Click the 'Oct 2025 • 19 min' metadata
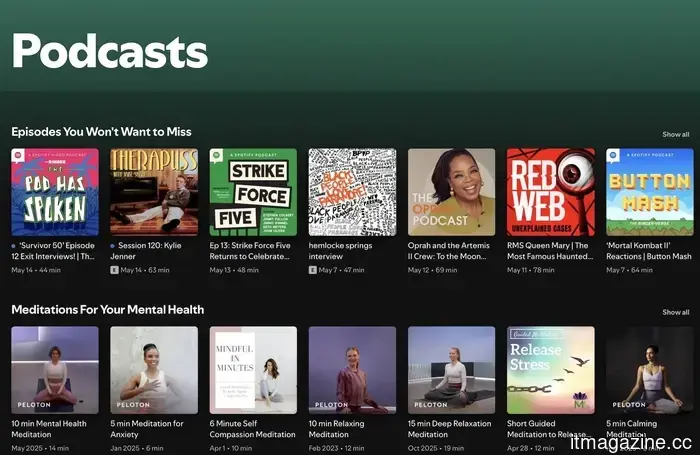 436,448
